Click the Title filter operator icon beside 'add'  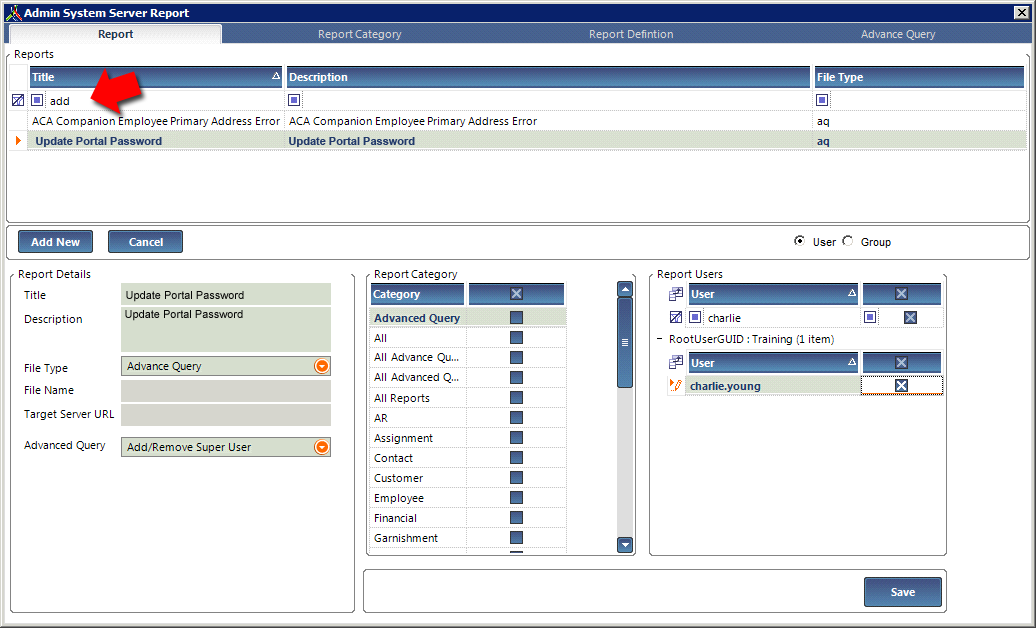tap(37, 100)
